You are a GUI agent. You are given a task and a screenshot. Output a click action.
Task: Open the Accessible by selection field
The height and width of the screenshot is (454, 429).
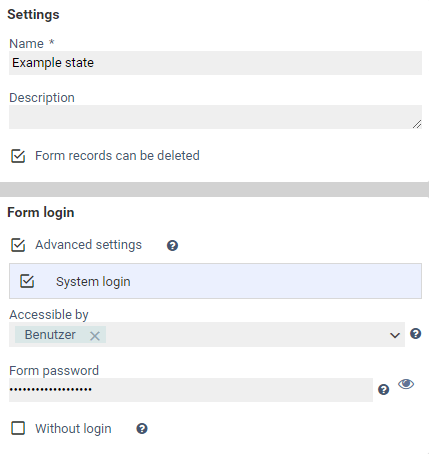pyautogui.click(x=207, y=334)
